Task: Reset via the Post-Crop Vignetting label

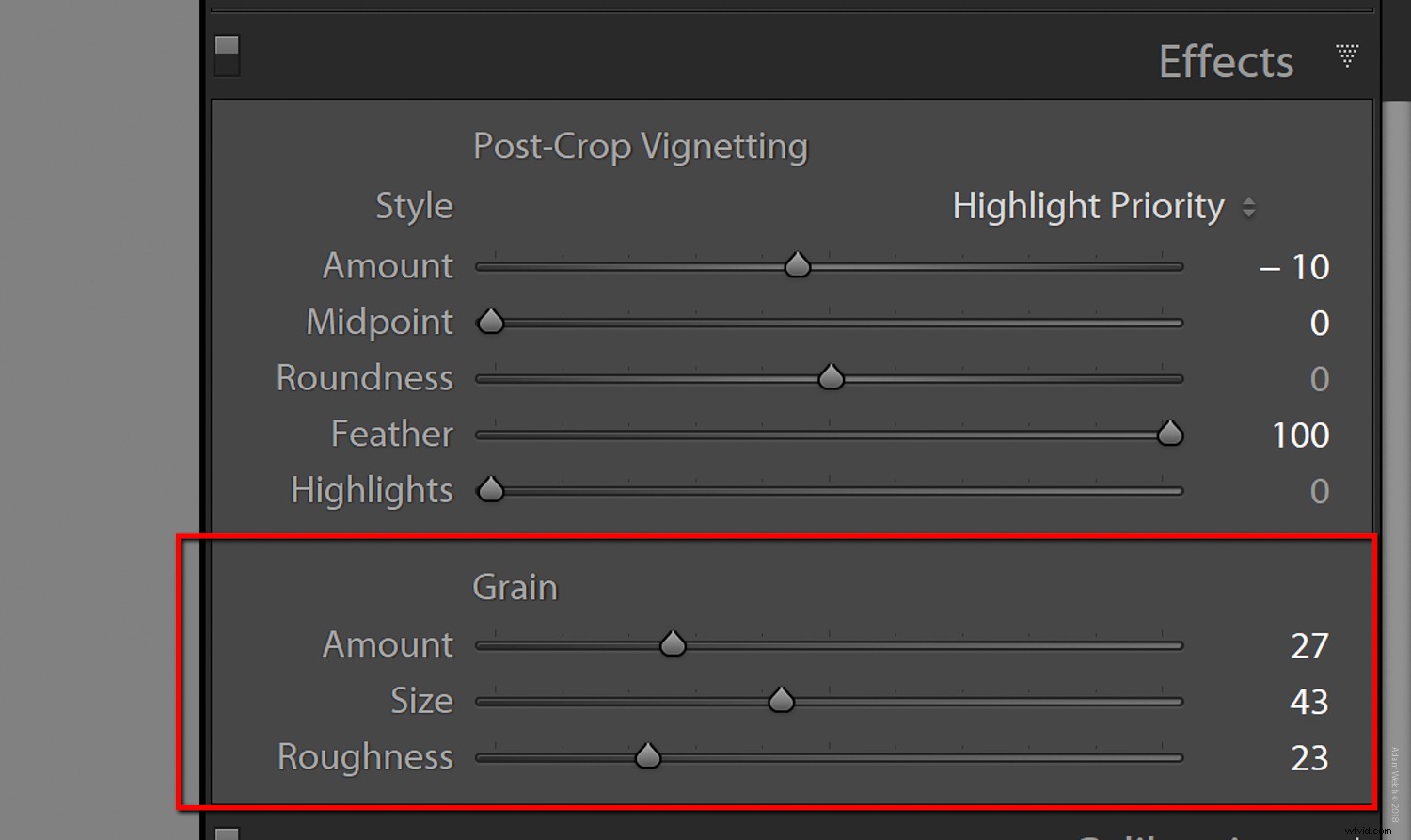Action: click(x=640, y=146)
